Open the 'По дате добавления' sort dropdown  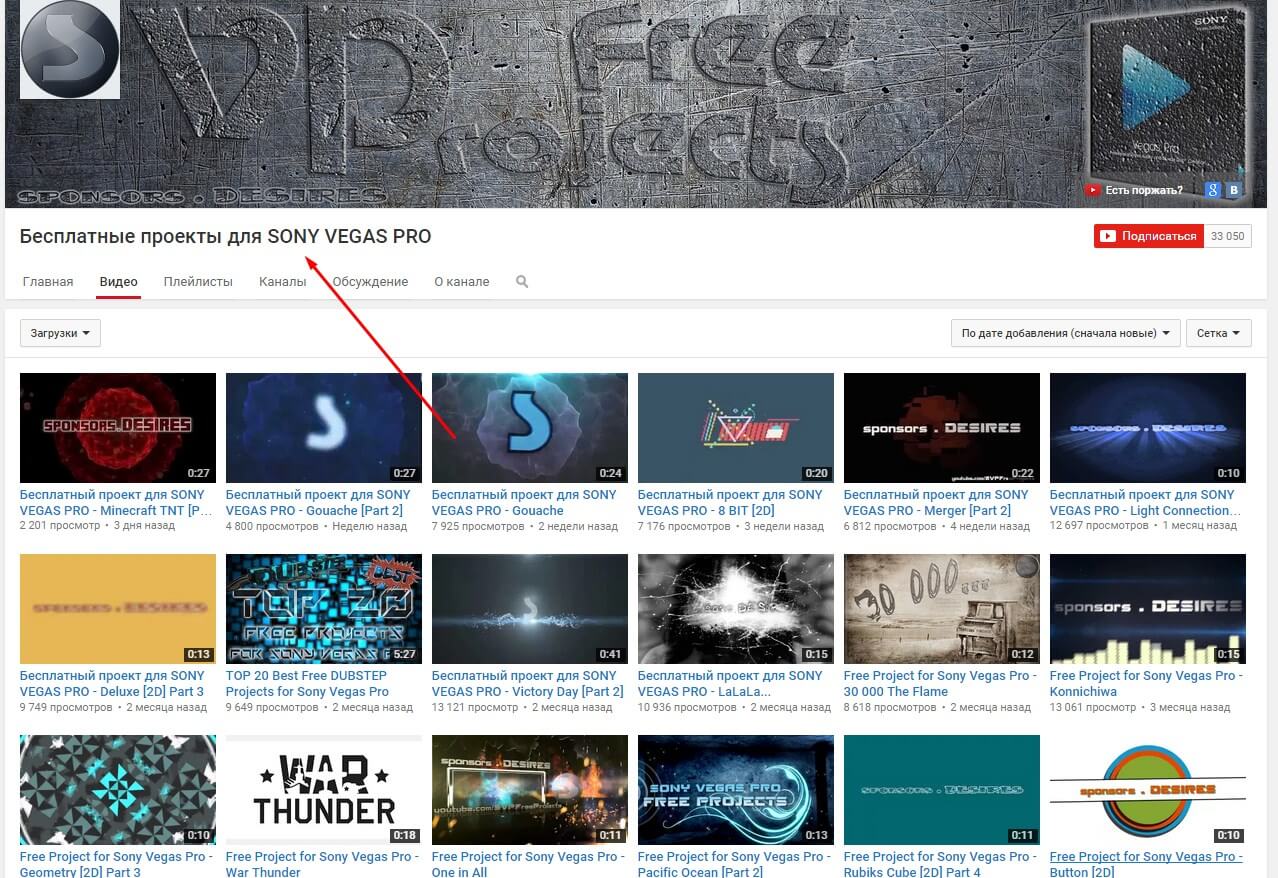pos(1065,333)
